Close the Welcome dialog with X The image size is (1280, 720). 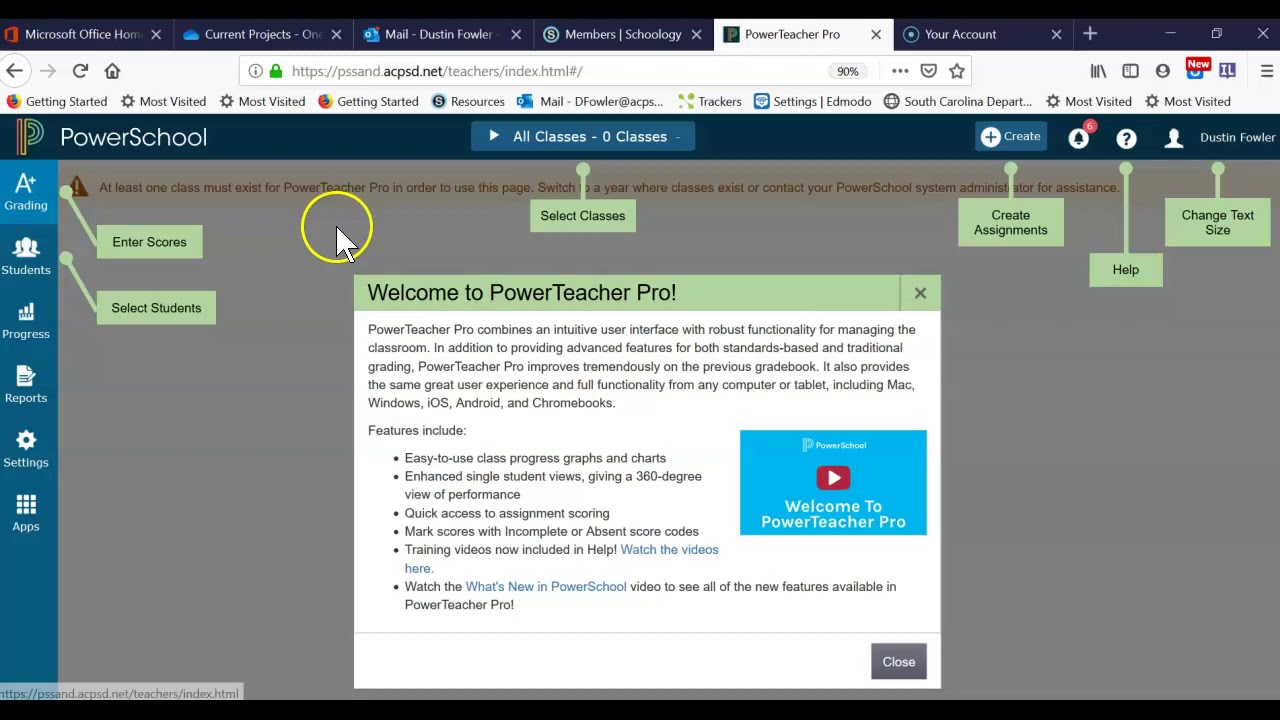pos(920,293)
